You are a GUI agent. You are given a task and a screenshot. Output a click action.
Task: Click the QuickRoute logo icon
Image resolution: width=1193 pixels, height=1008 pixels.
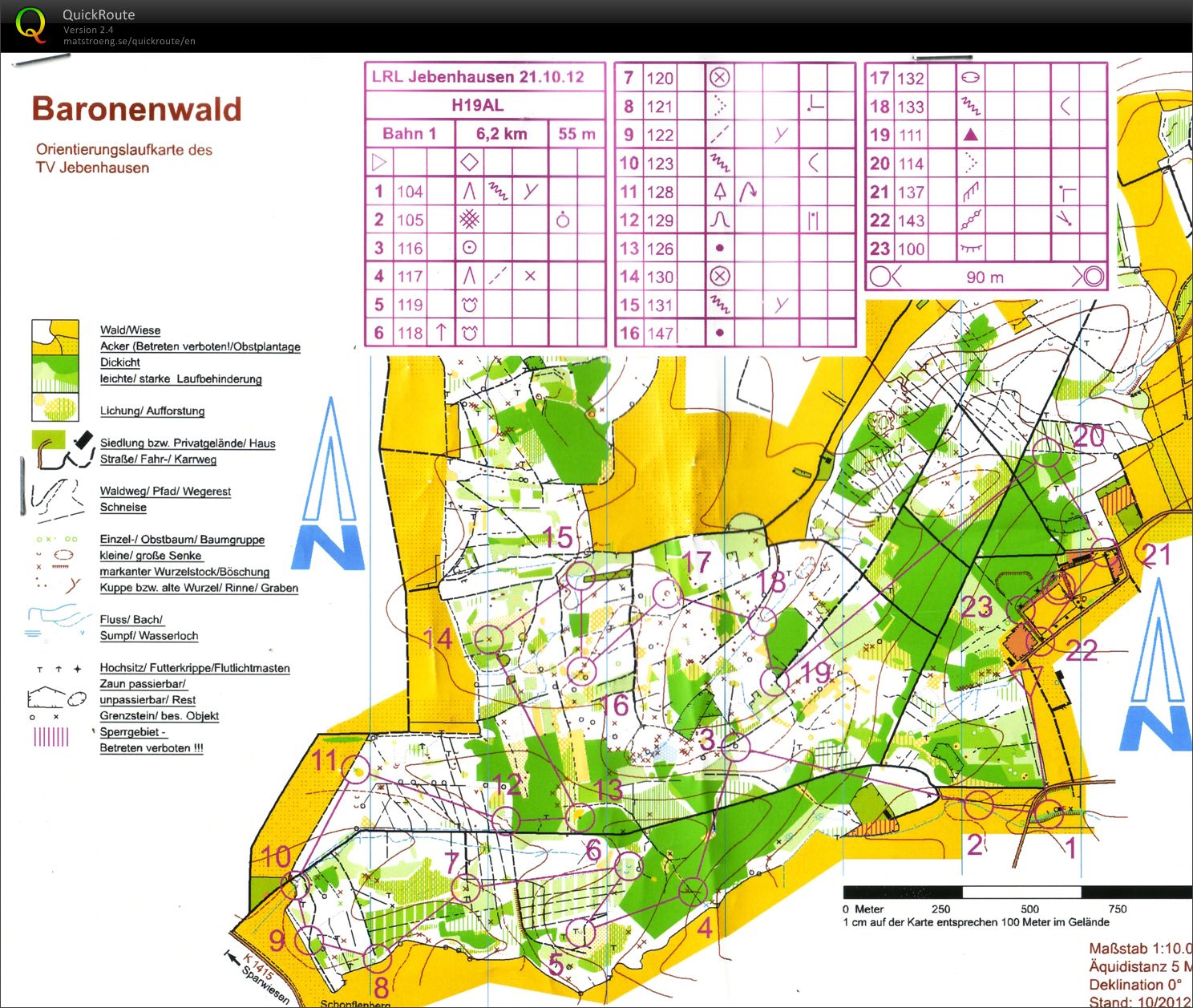click(30, 25)
